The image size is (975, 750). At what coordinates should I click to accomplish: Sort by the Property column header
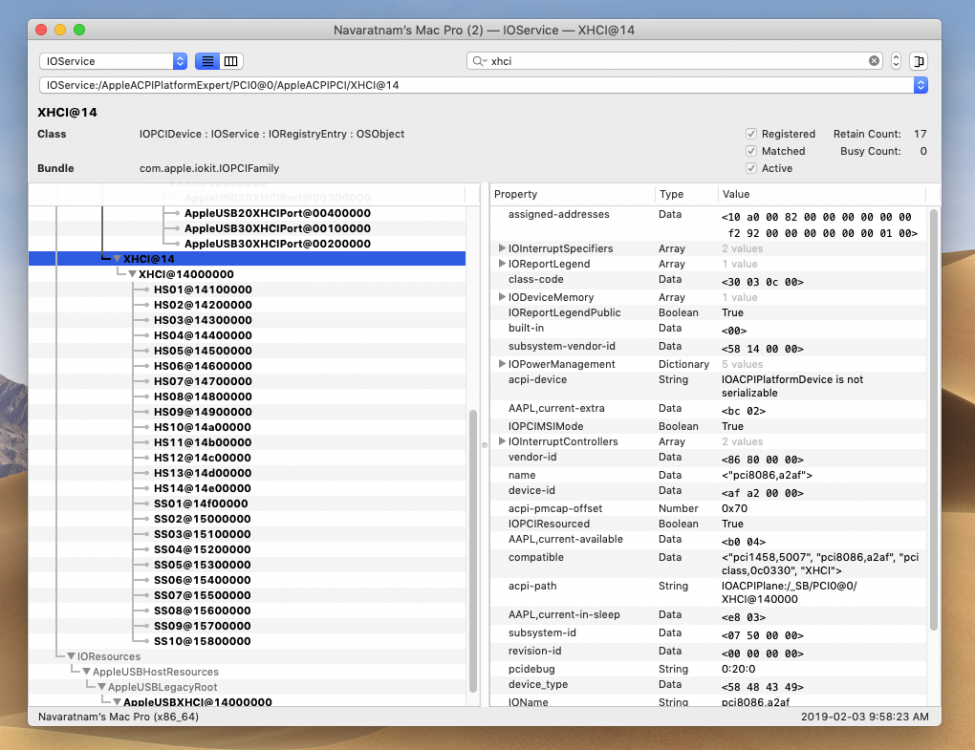pyautogui.click(x=572, y=194)
